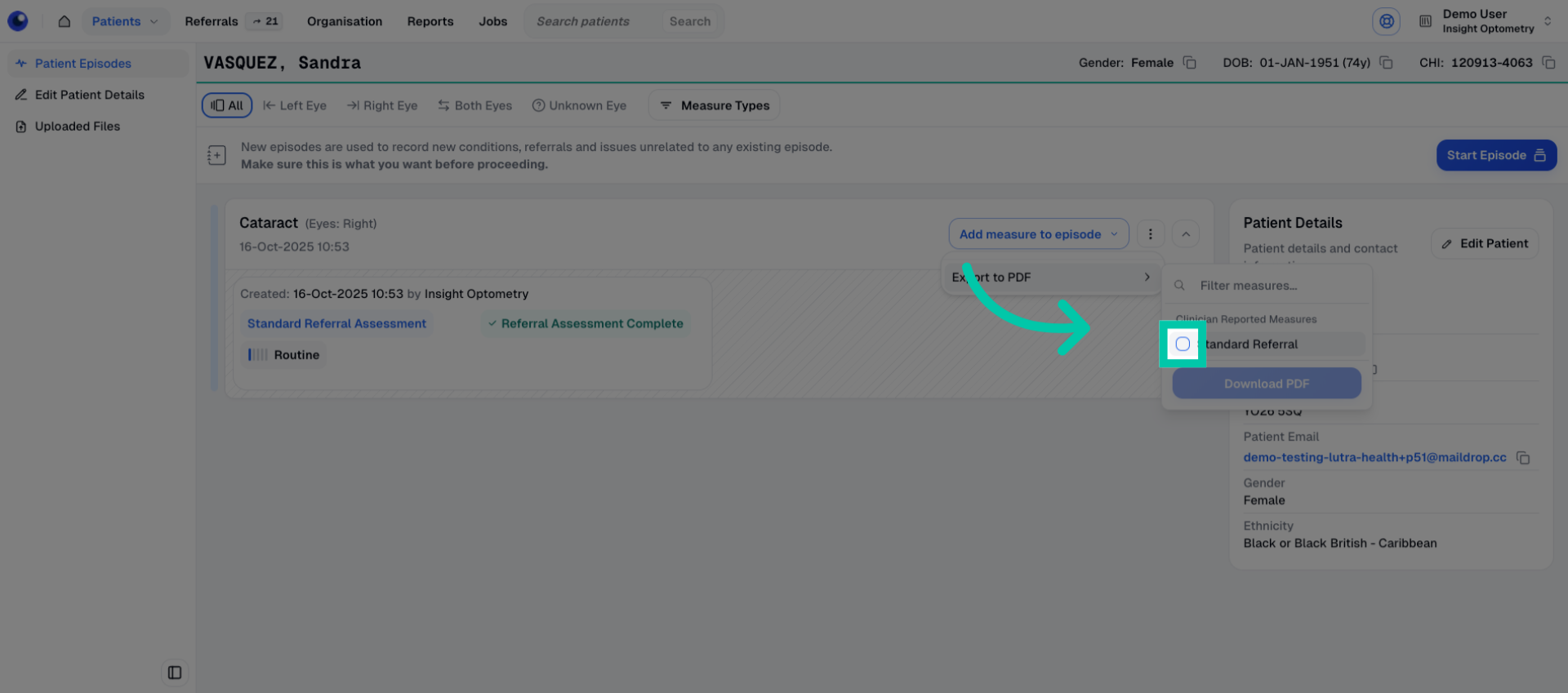1568x693 pixels.
Task: Open Add measure to episode dropdown
Action: pos(1039,234)
